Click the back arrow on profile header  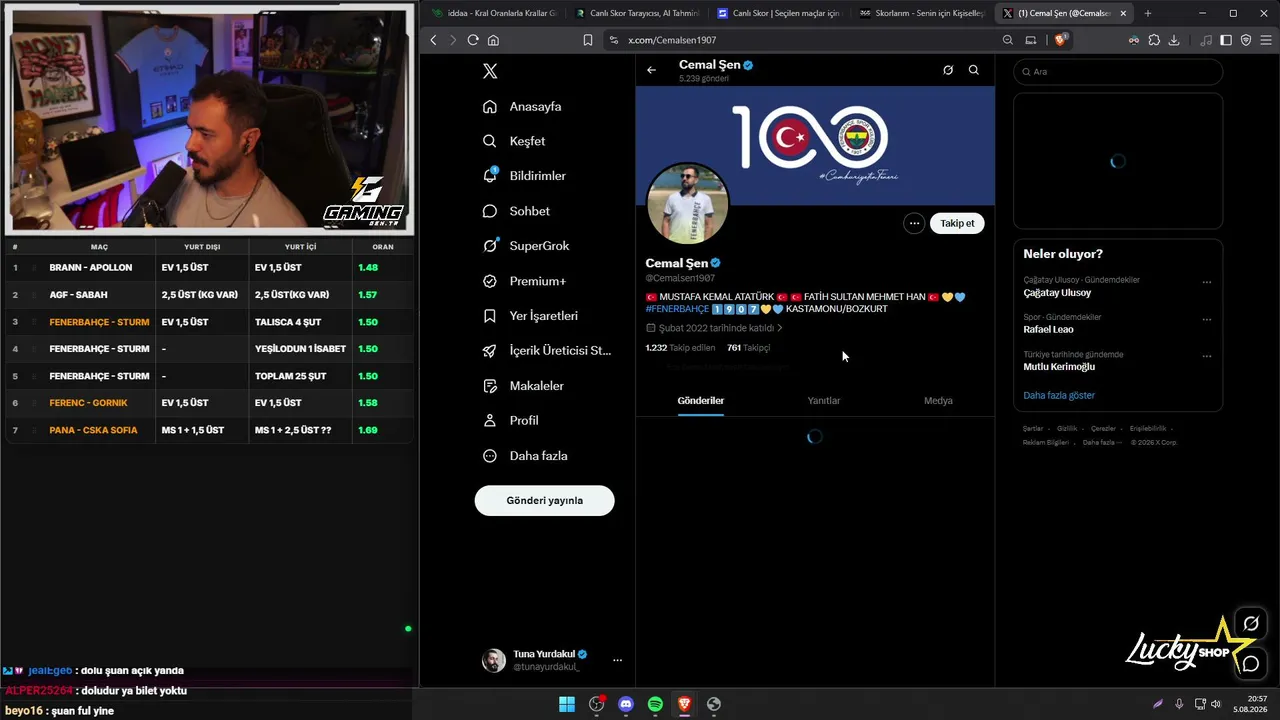click(x=652, y=70)
